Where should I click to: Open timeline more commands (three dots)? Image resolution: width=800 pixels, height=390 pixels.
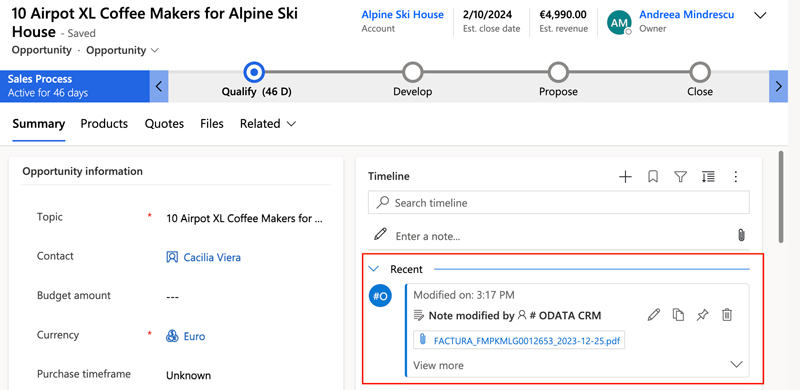click(735, 177)
